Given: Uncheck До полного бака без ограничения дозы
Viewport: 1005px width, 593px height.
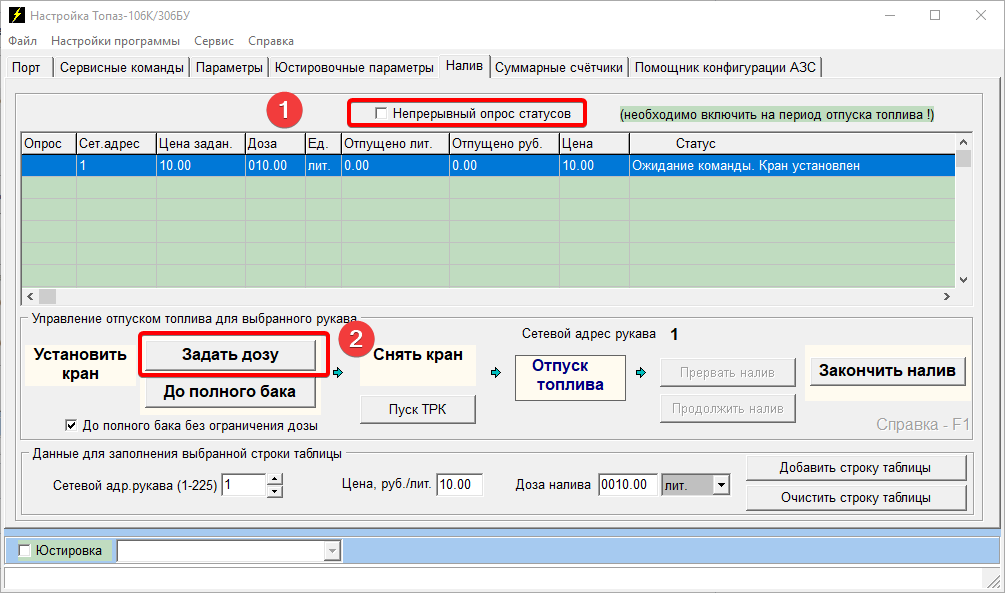Looking at the screenshot, I should pyautogui.click(x=71, y=425).
